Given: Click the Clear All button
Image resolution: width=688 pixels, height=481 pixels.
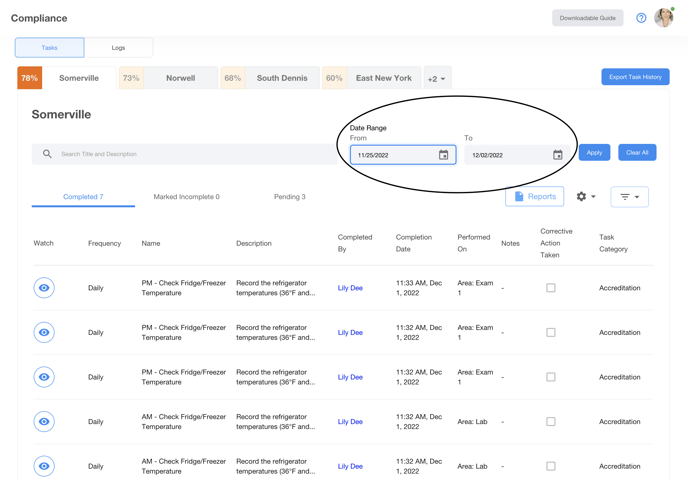Looking at the screenshot, I should point(637,153).
